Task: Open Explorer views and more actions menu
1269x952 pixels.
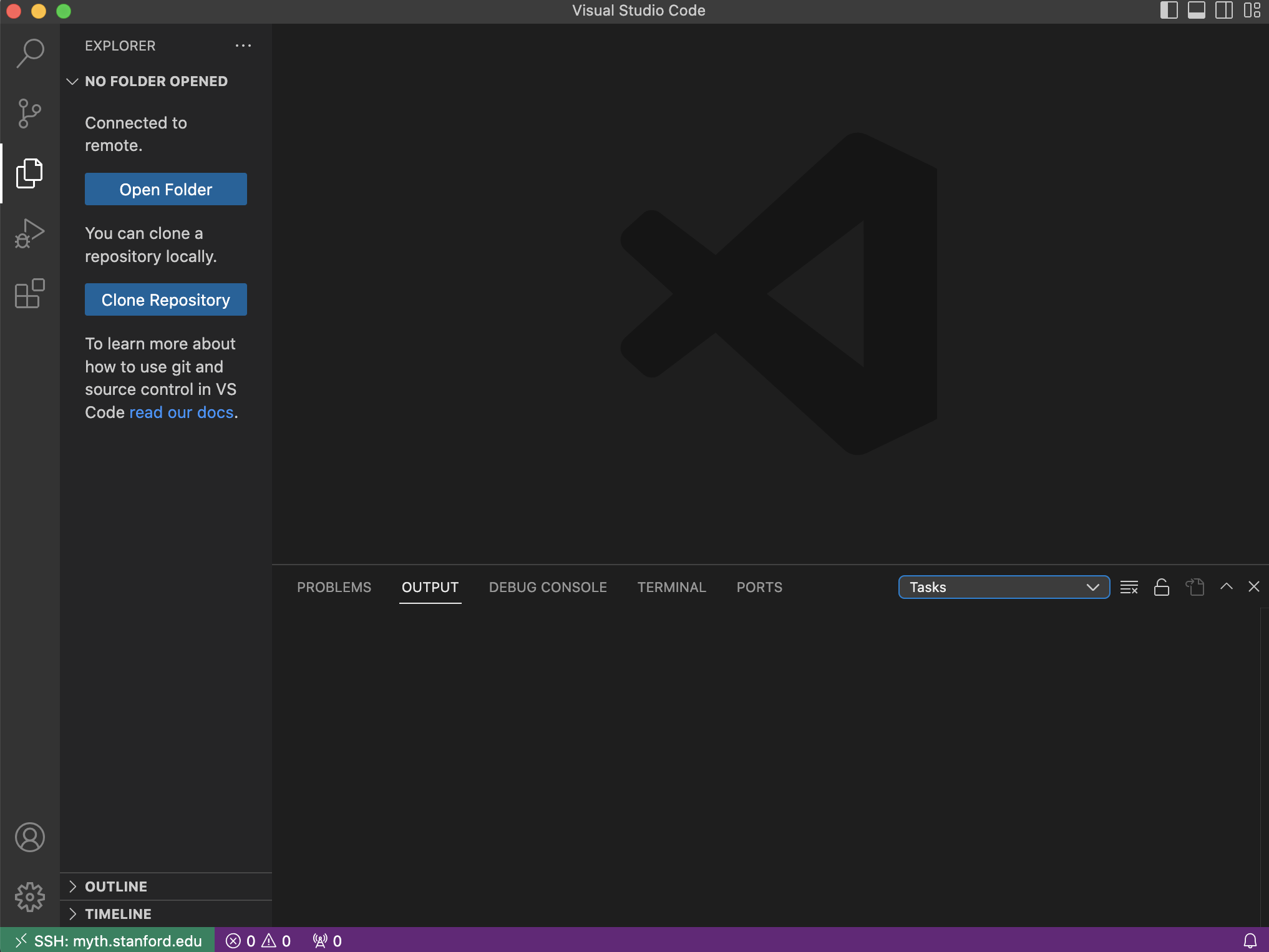Action: (243, 46)
